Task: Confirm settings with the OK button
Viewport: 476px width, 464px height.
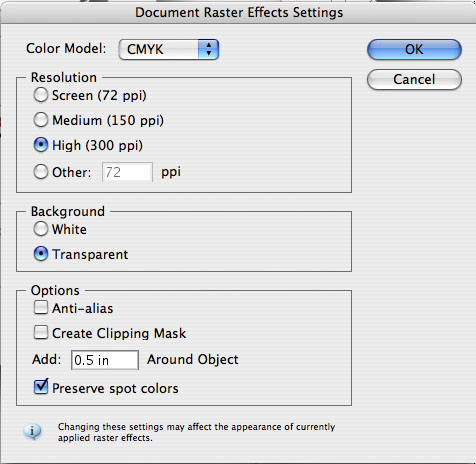Action: [414, 50]
